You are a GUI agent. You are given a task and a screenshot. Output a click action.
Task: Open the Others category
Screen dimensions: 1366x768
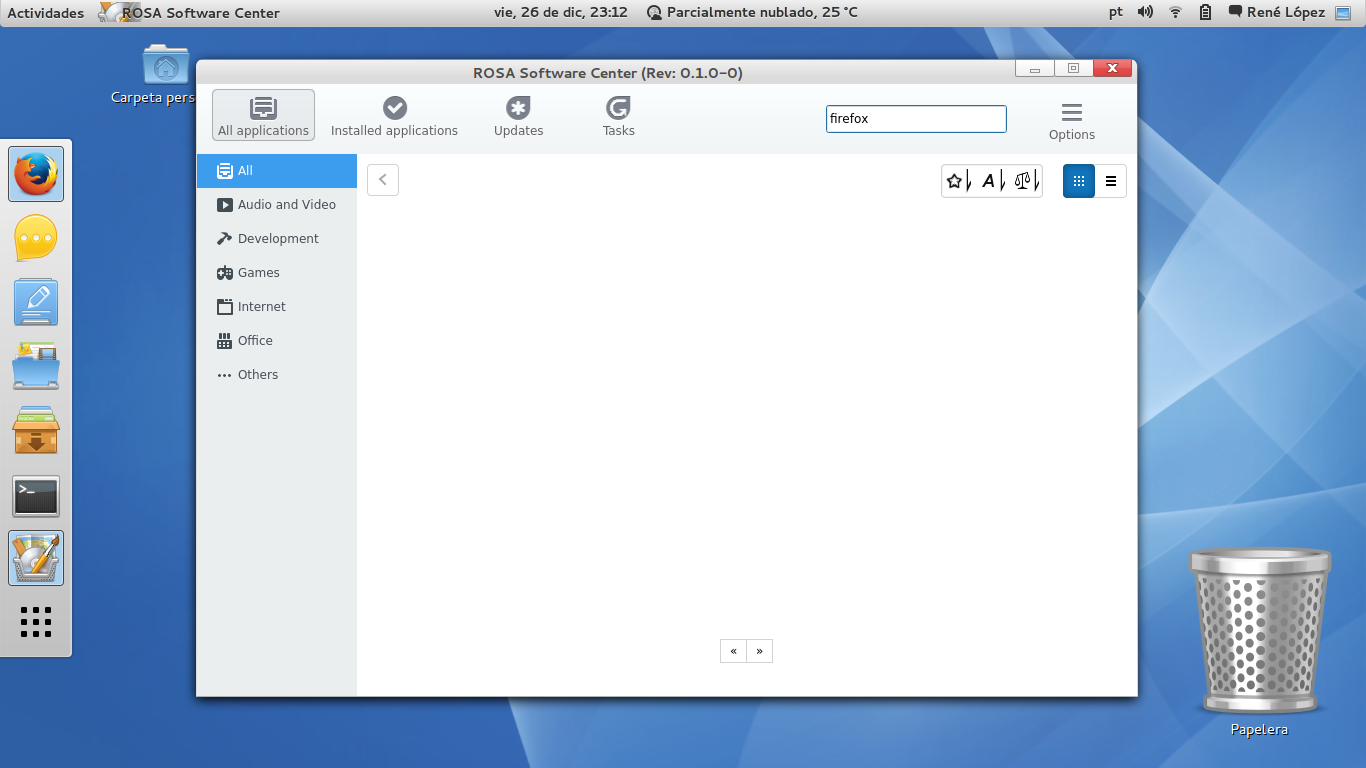point(277,375)
